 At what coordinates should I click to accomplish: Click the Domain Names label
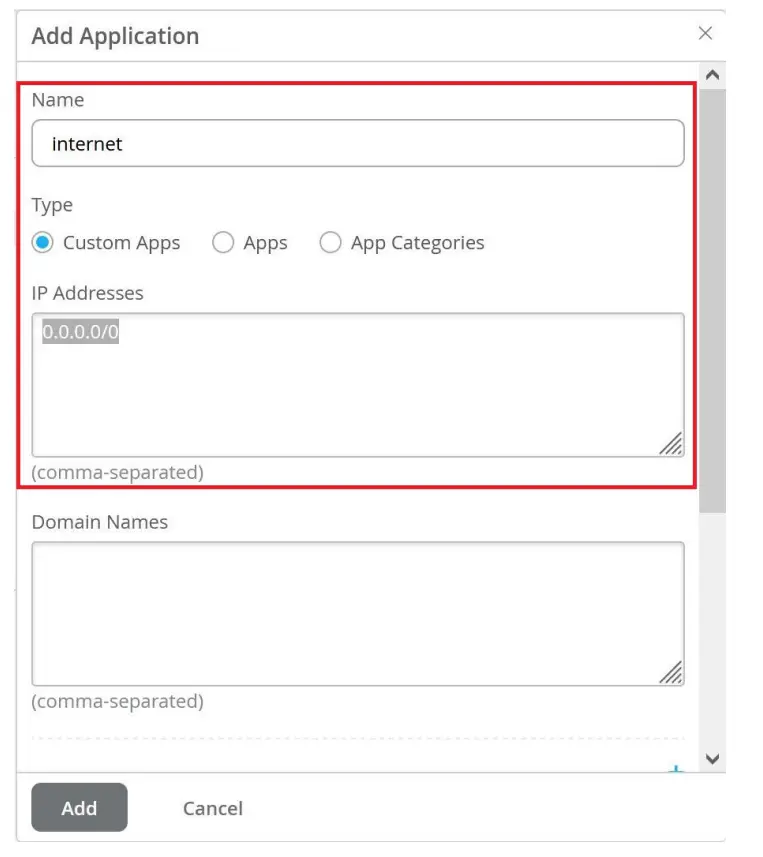pos(100,522)
